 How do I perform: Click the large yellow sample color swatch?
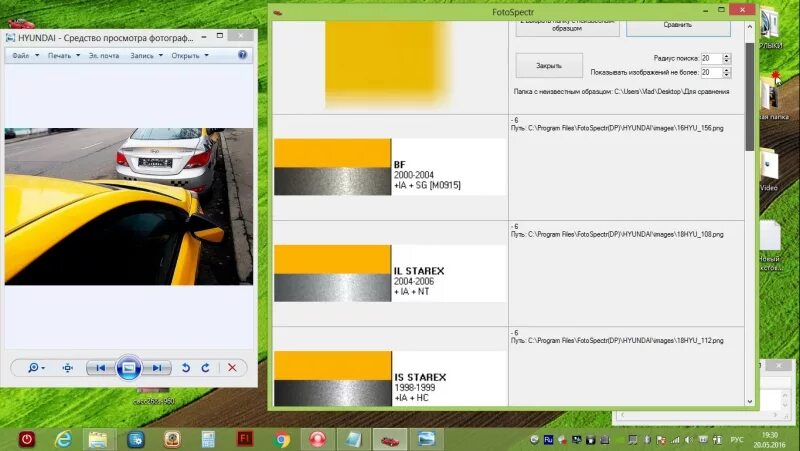click(x=388, y=64)
